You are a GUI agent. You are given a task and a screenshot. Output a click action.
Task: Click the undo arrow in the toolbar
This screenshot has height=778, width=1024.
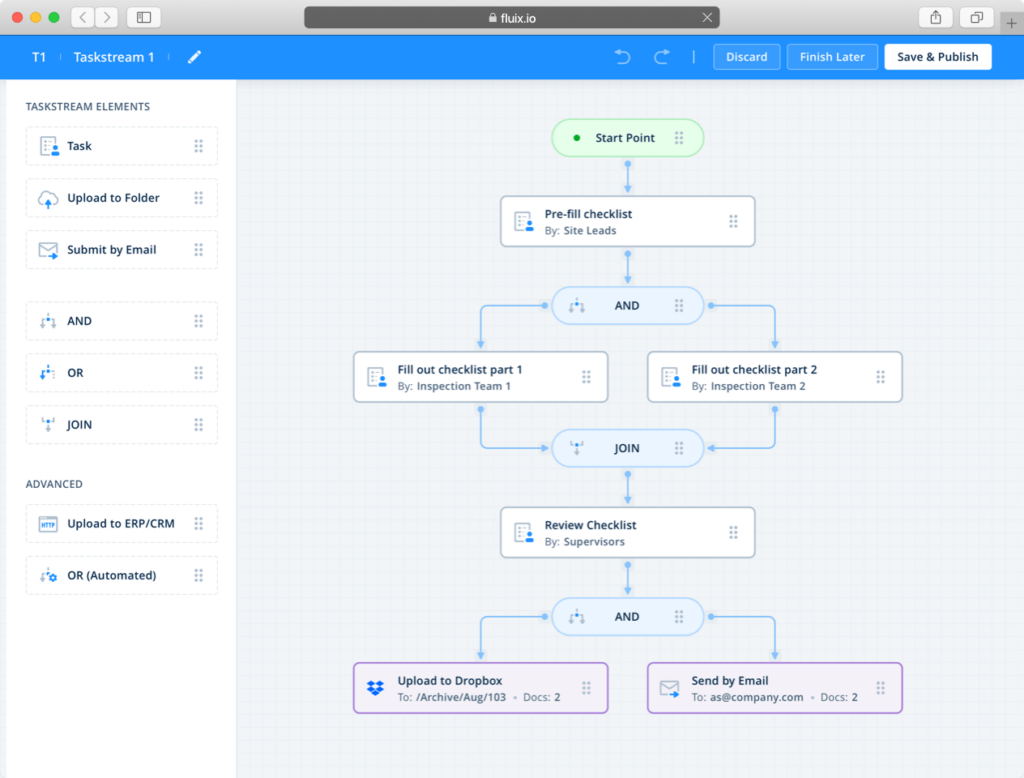621,56
